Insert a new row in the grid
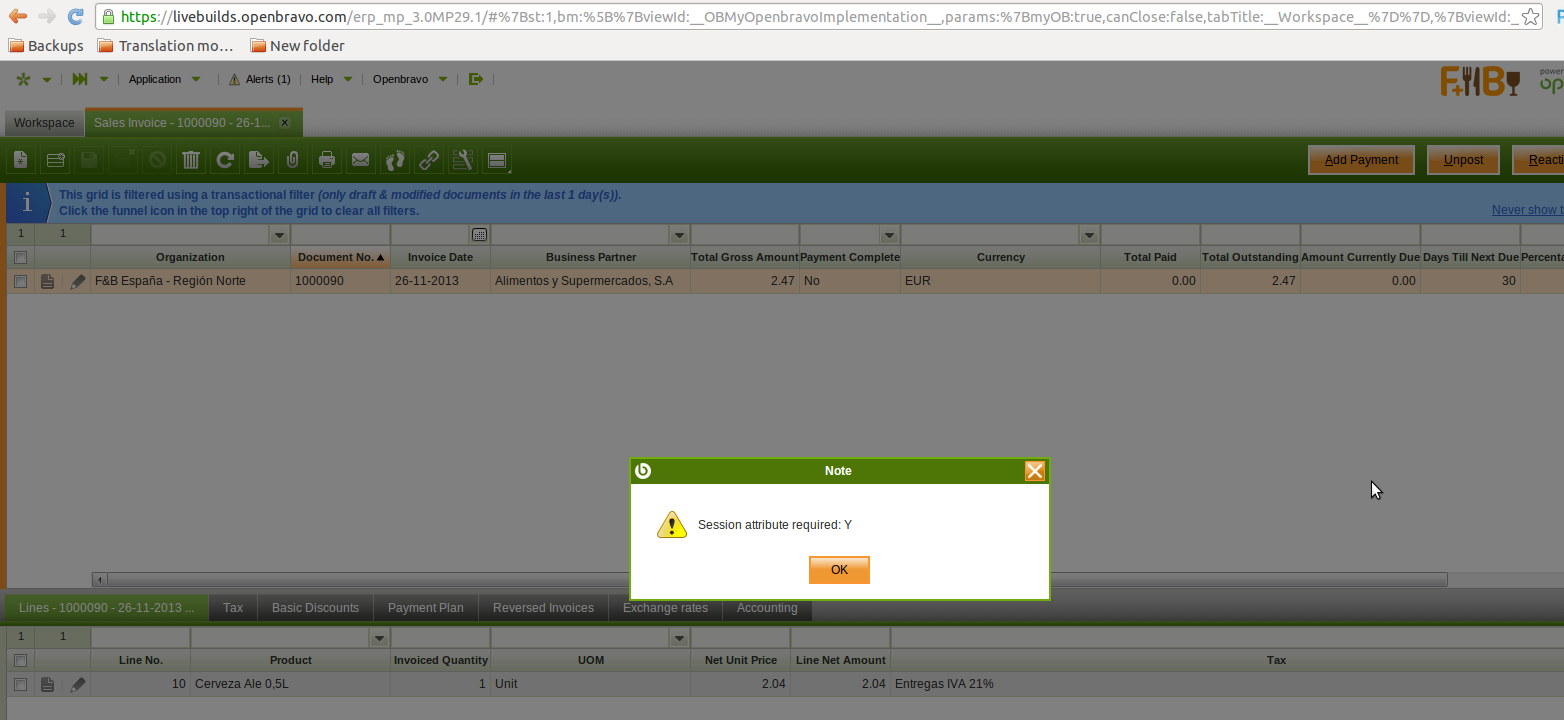1564x720 pixels. tap(56, 160)
